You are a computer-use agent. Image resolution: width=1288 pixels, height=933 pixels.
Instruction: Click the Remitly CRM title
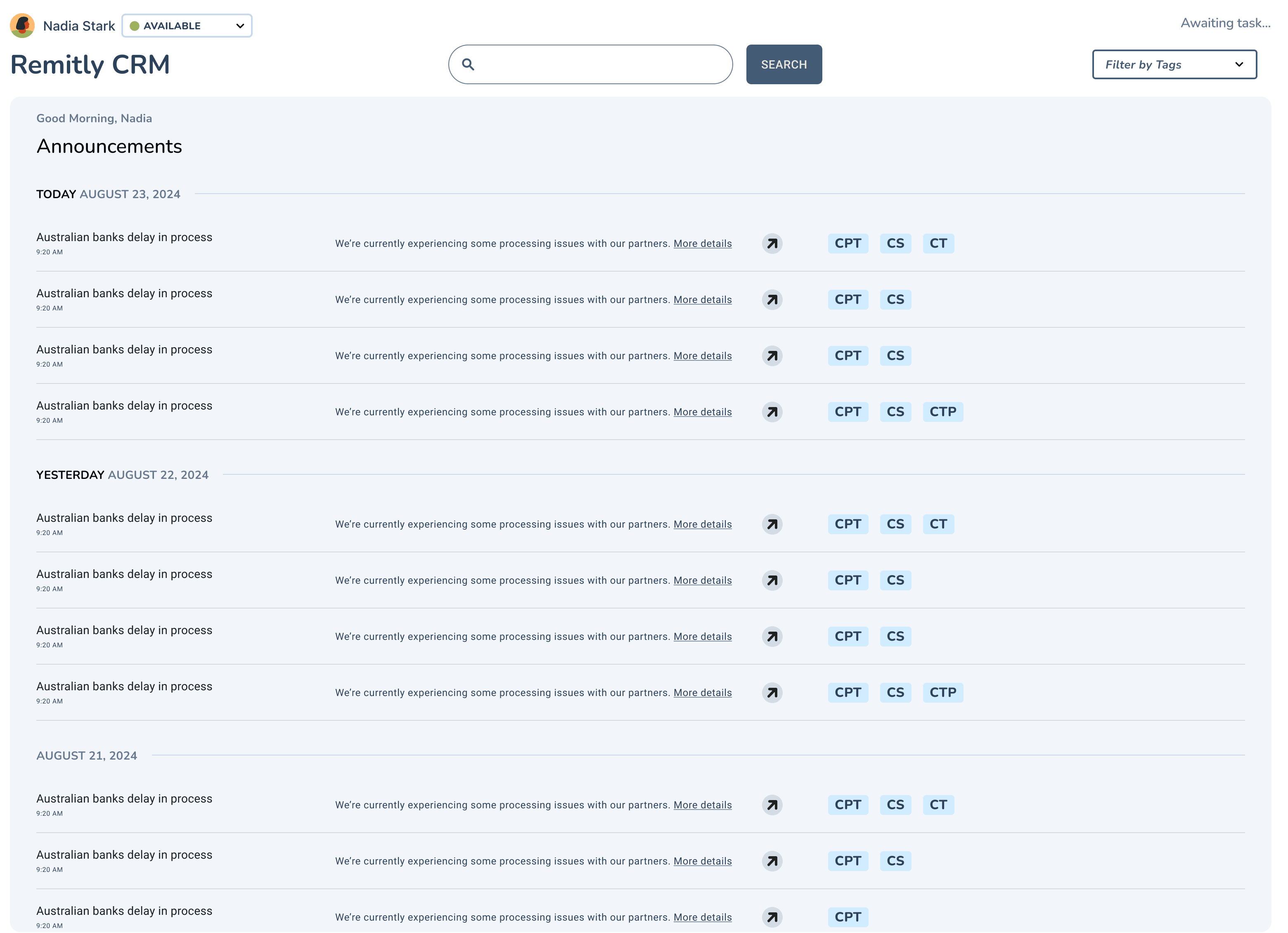point(90,65)
